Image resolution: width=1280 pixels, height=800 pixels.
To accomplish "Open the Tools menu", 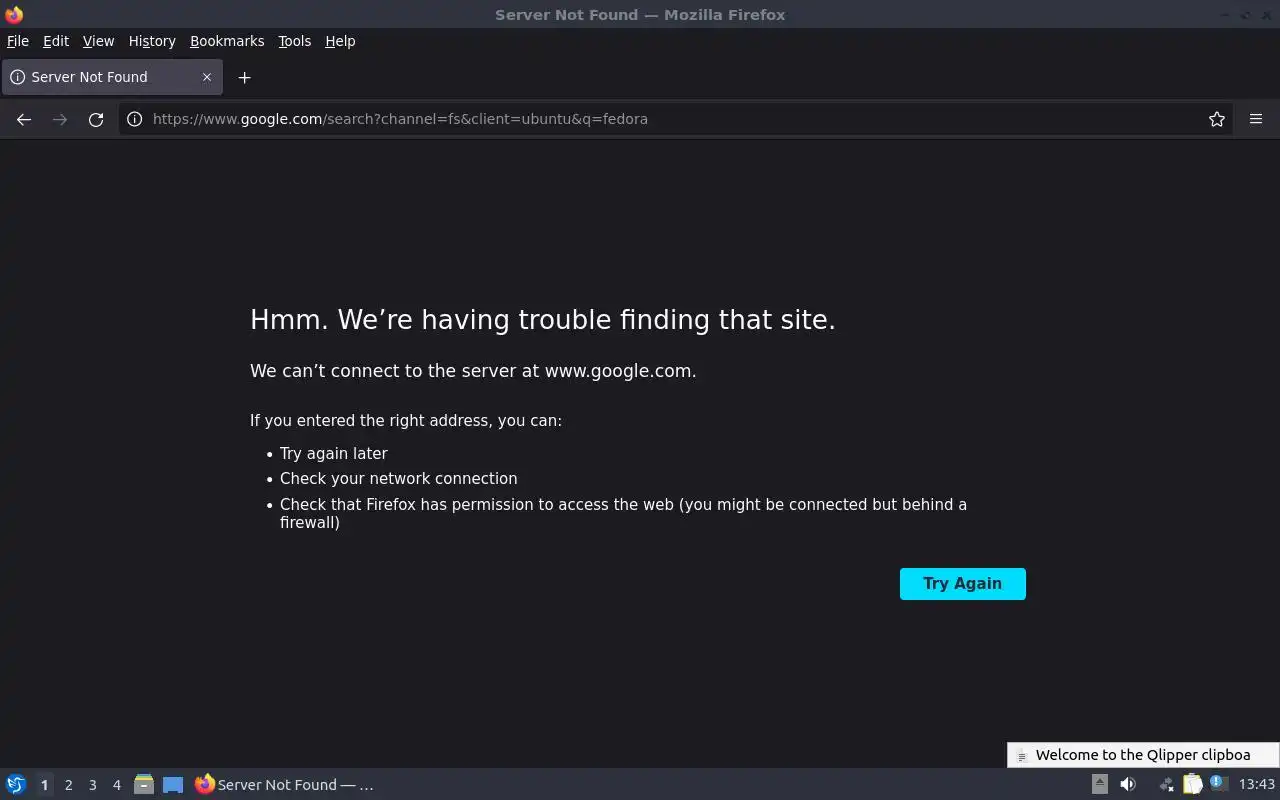I will tap(295, 41).
